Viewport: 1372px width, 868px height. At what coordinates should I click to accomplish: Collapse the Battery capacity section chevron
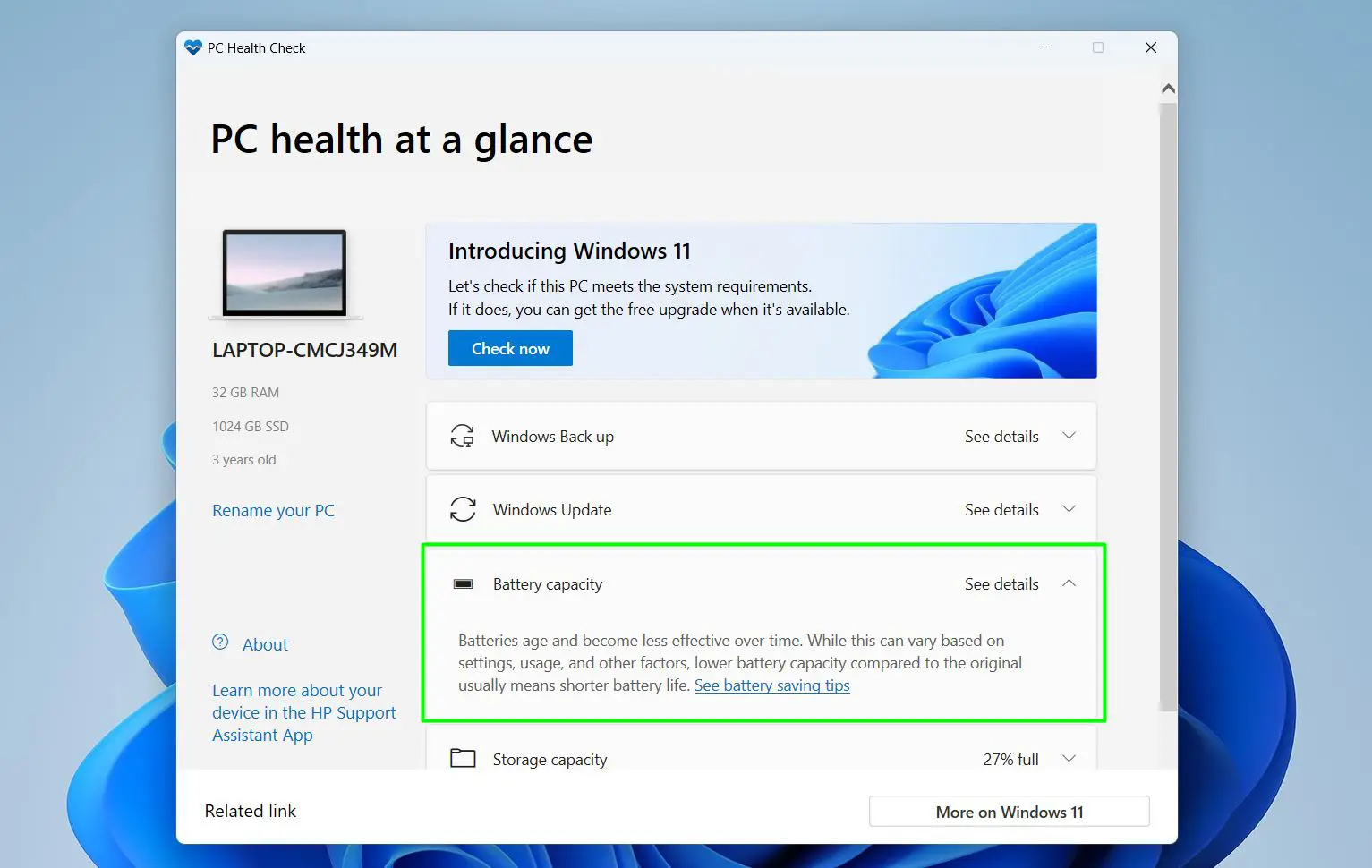[x=1069, y=583]
